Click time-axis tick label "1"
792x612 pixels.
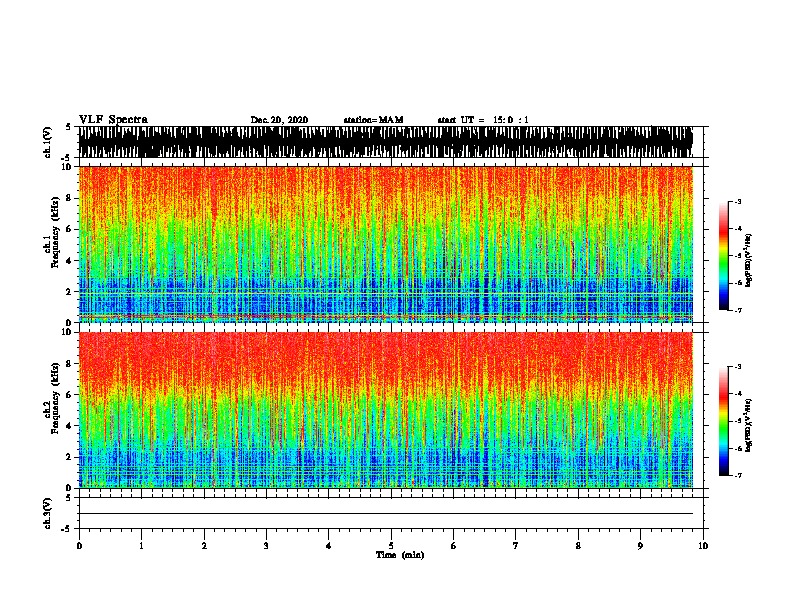point(141,546)
